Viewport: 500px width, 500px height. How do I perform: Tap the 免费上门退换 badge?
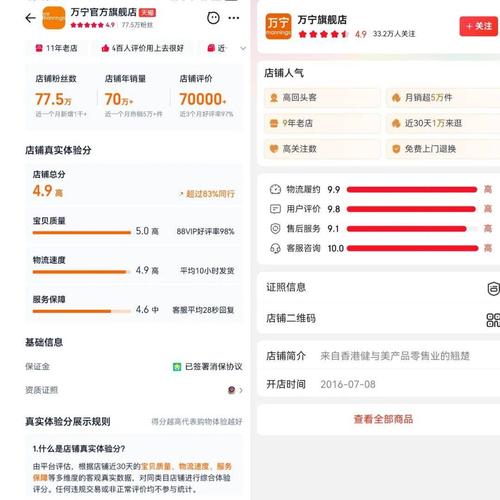pos(443,149)
